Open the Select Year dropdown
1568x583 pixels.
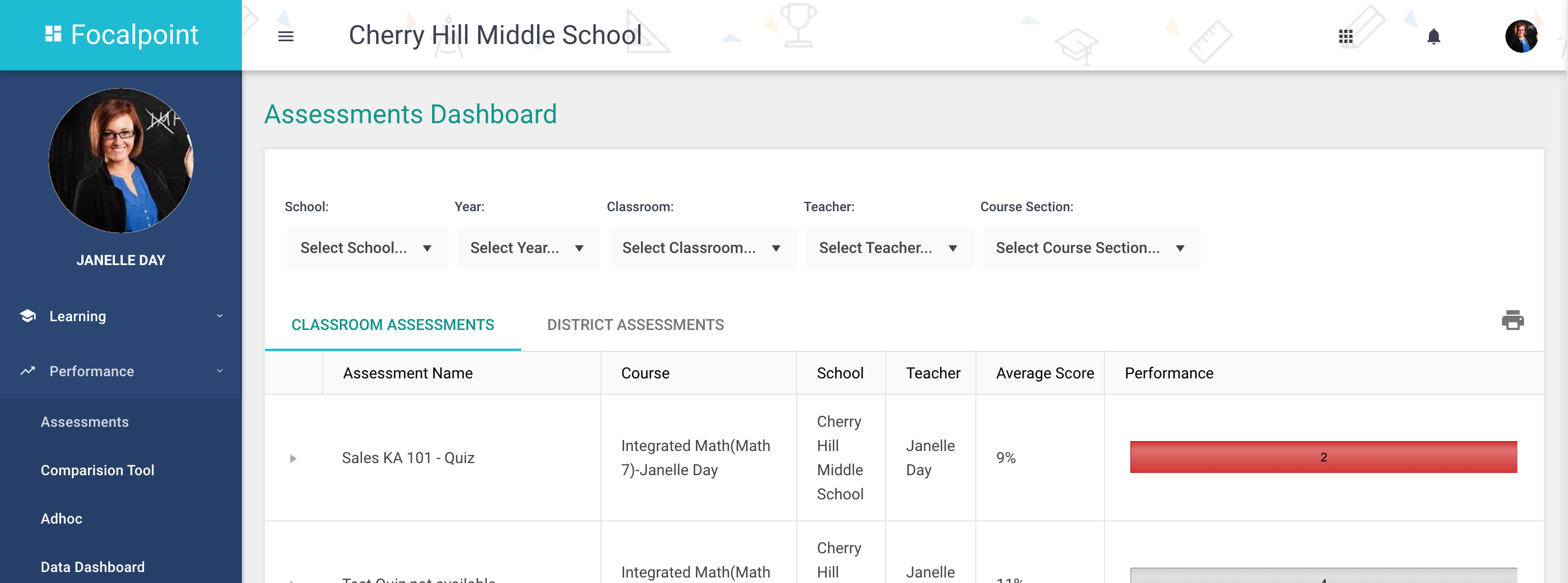coord(528,248)
